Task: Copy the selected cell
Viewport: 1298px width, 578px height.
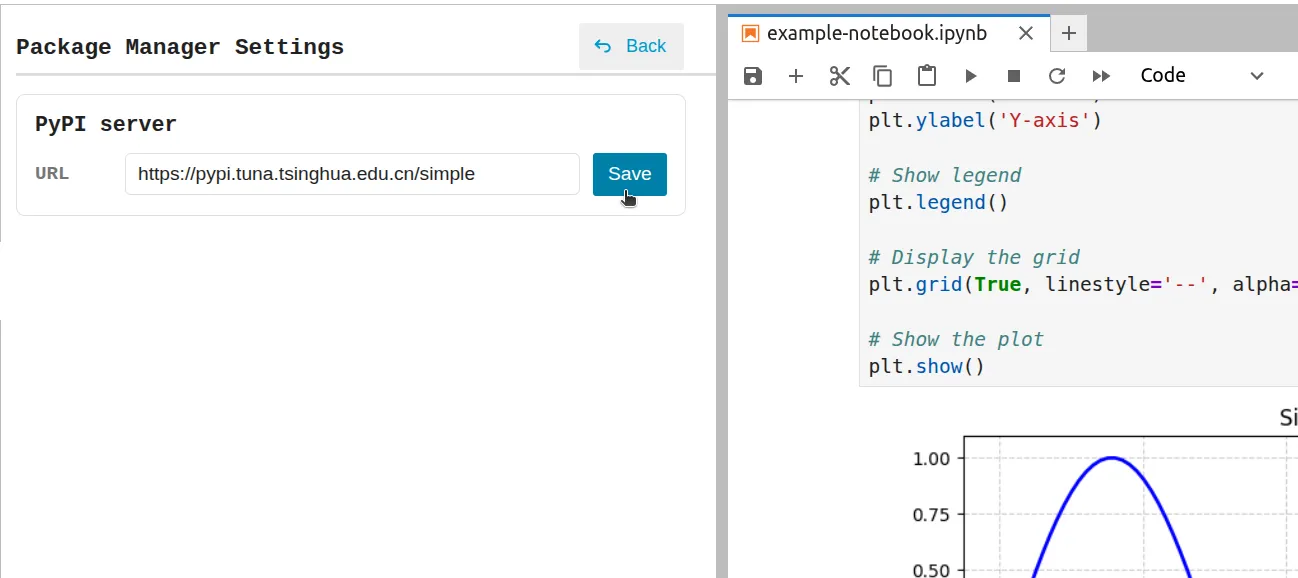Action: point(883,75)
